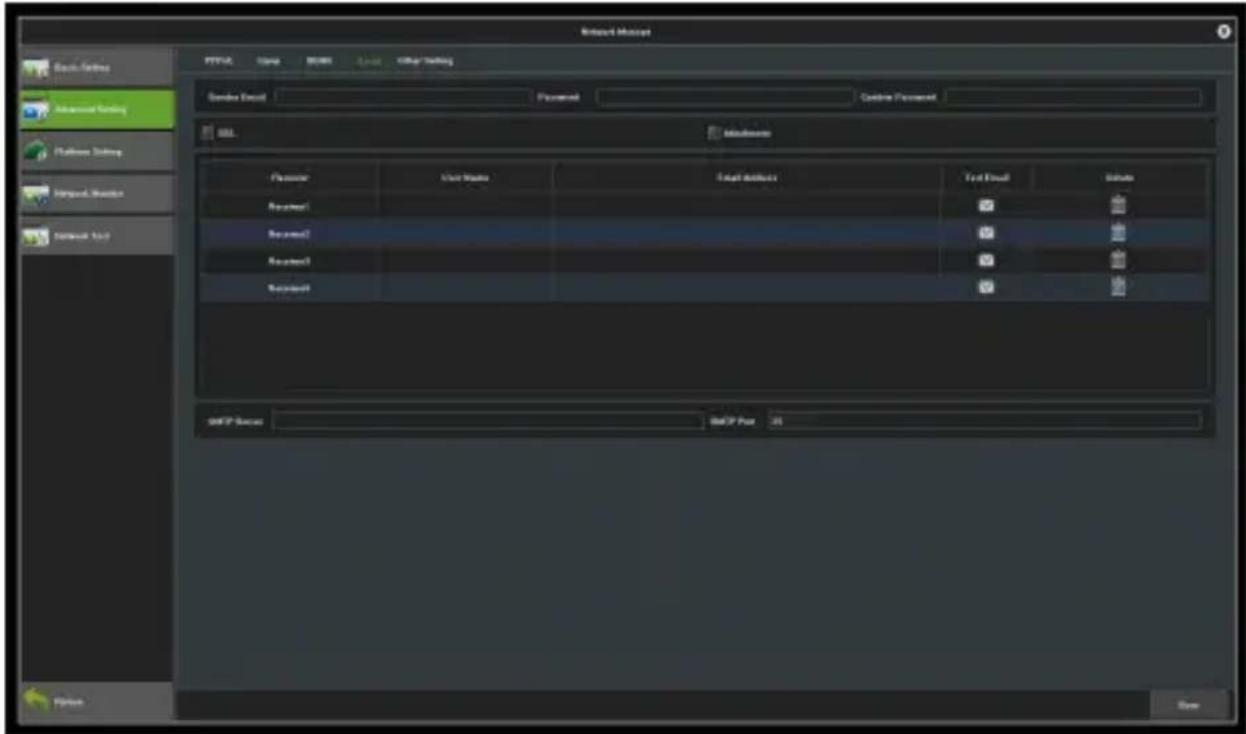Focus the SMTP Port field showing 25
1246x734 pixels.
[x=984, y=421]
